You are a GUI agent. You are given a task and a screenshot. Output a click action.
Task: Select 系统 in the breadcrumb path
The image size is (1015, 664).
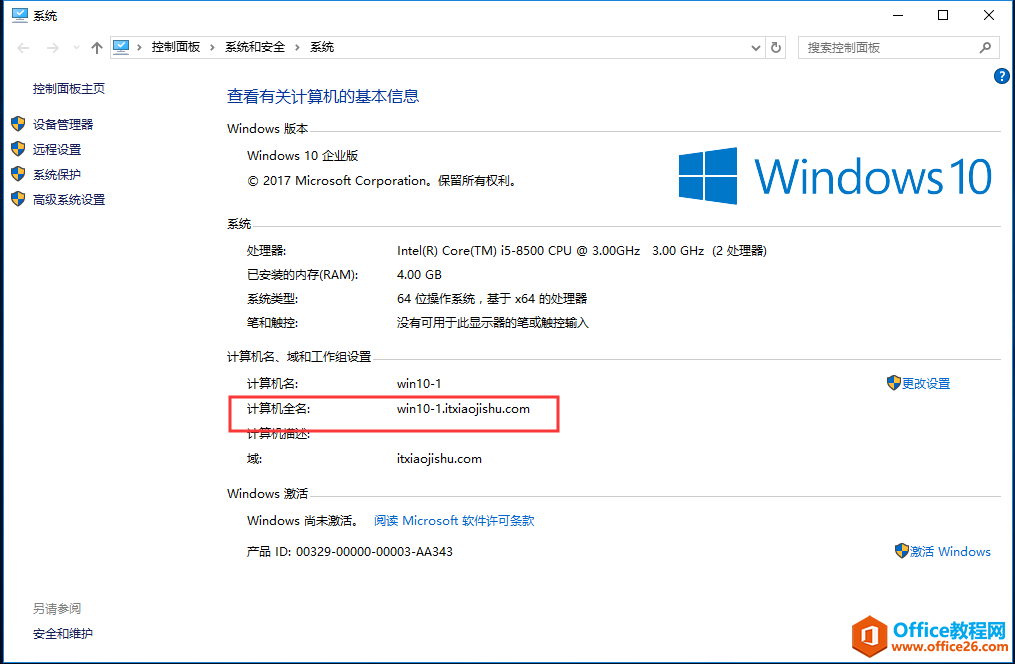pyautogui.click(x=322, y=47)
